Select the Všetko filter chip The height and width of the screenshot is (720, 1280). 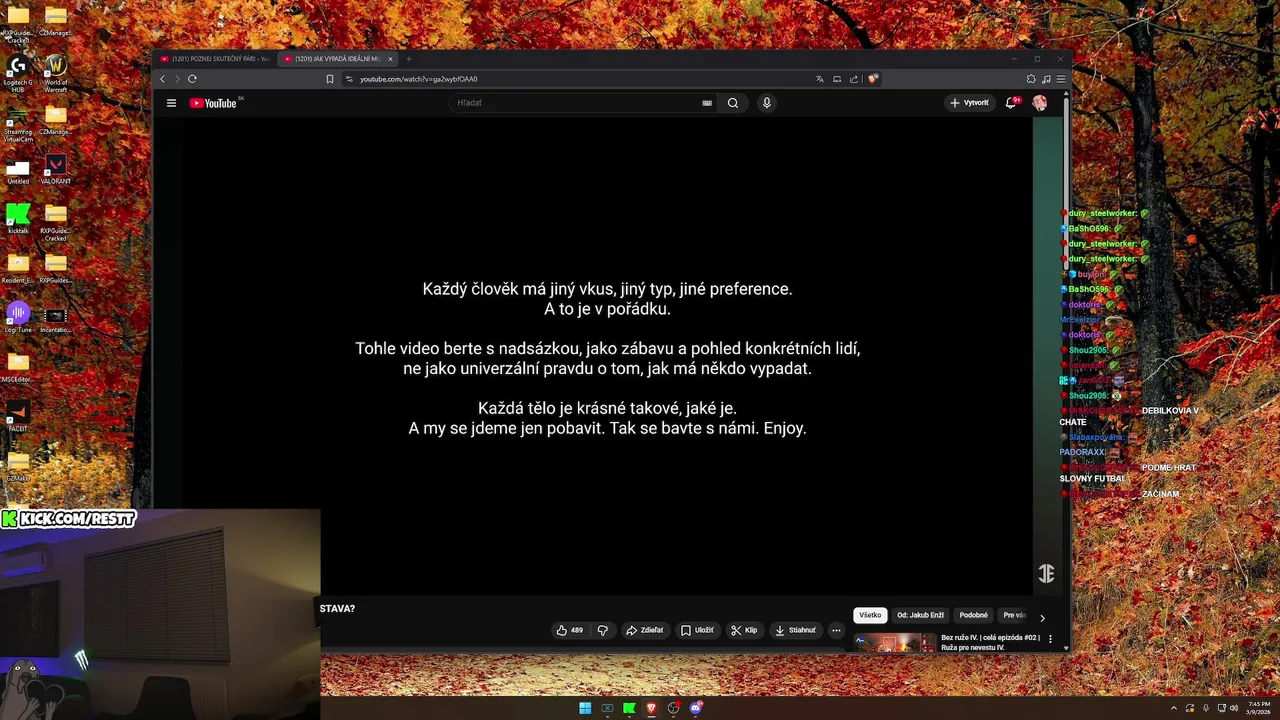tap(870, 615)
